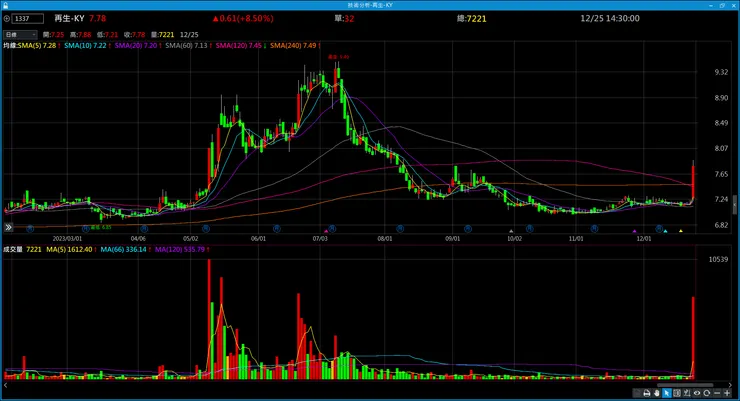Click the left scroll arrow below volume chart
The image size is (740, 401).
[x=6, y=385]
